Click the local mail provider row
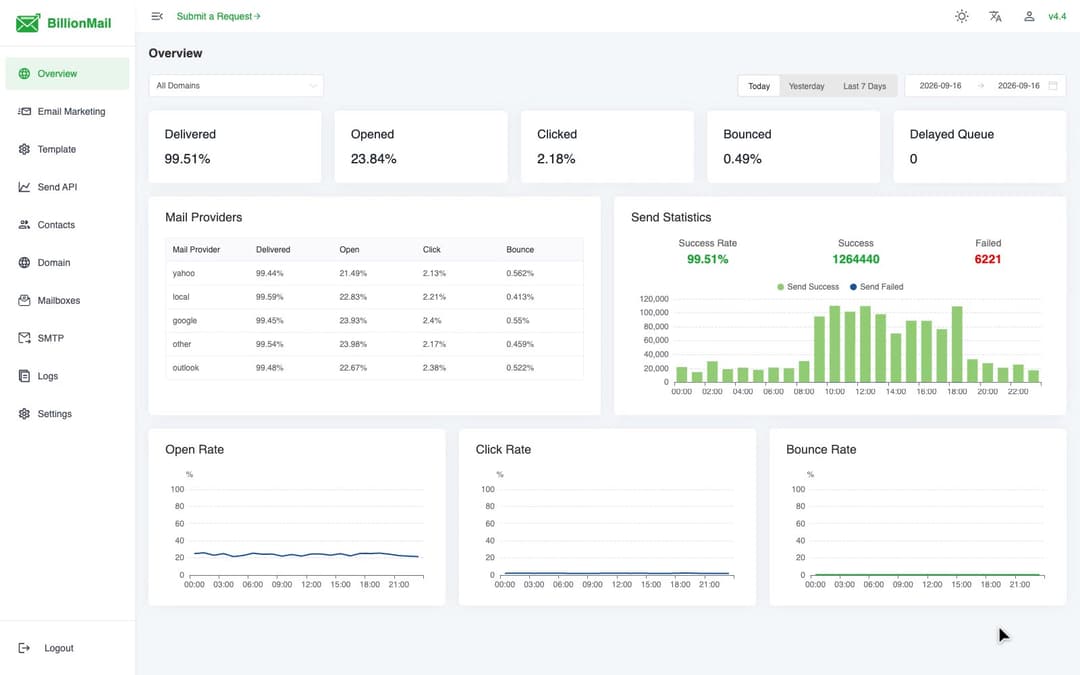This screenshot has height=675, width=1080. (x=374, y=297)
